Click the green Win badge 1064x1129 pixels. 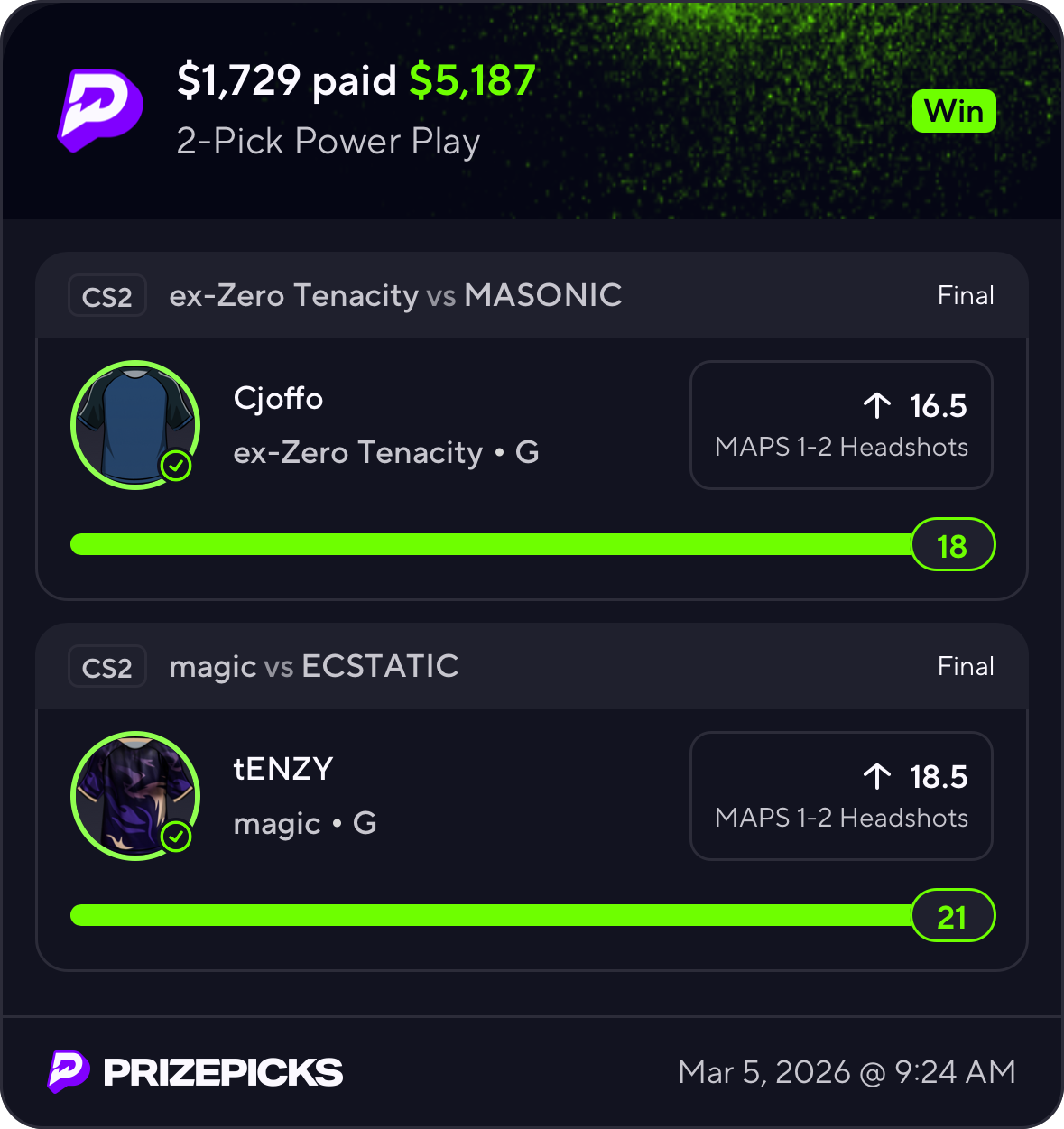pos(954,112)
